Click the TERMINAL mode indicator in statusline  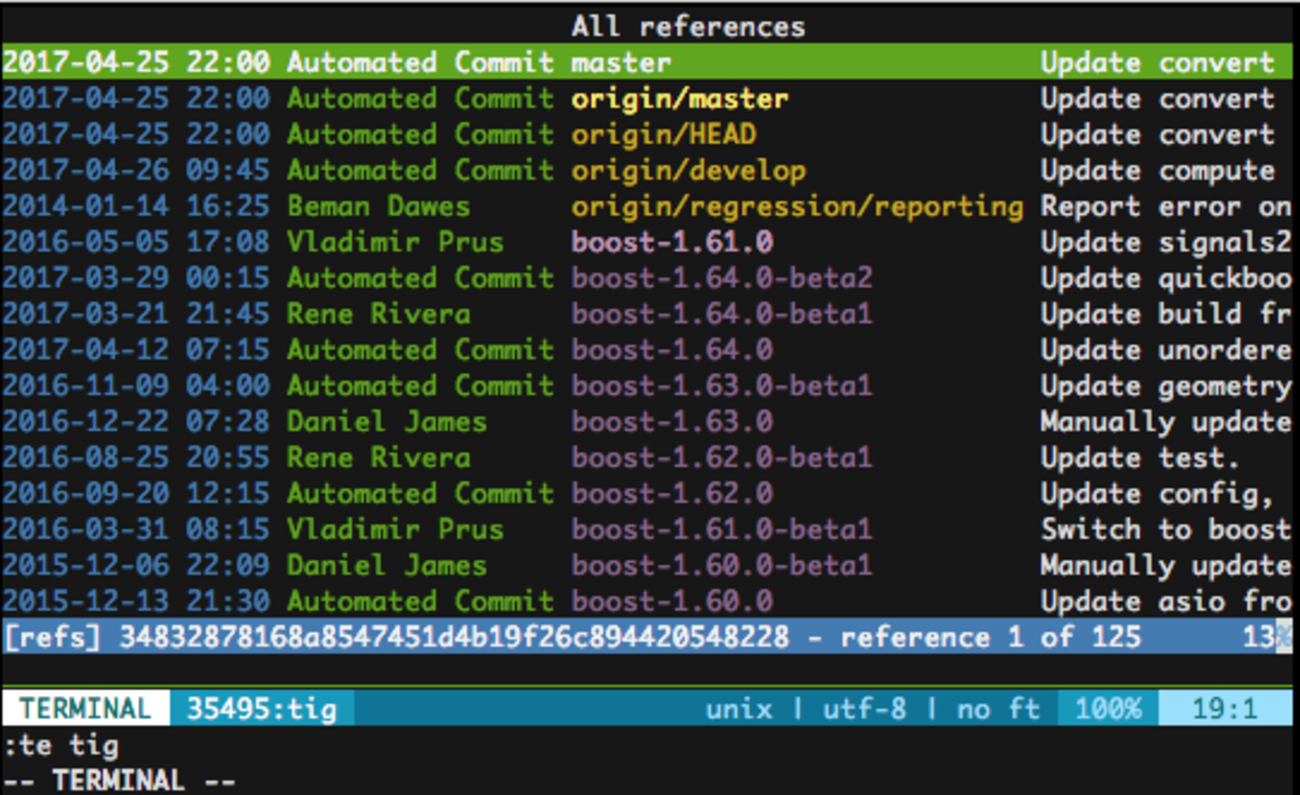[85, 710]
